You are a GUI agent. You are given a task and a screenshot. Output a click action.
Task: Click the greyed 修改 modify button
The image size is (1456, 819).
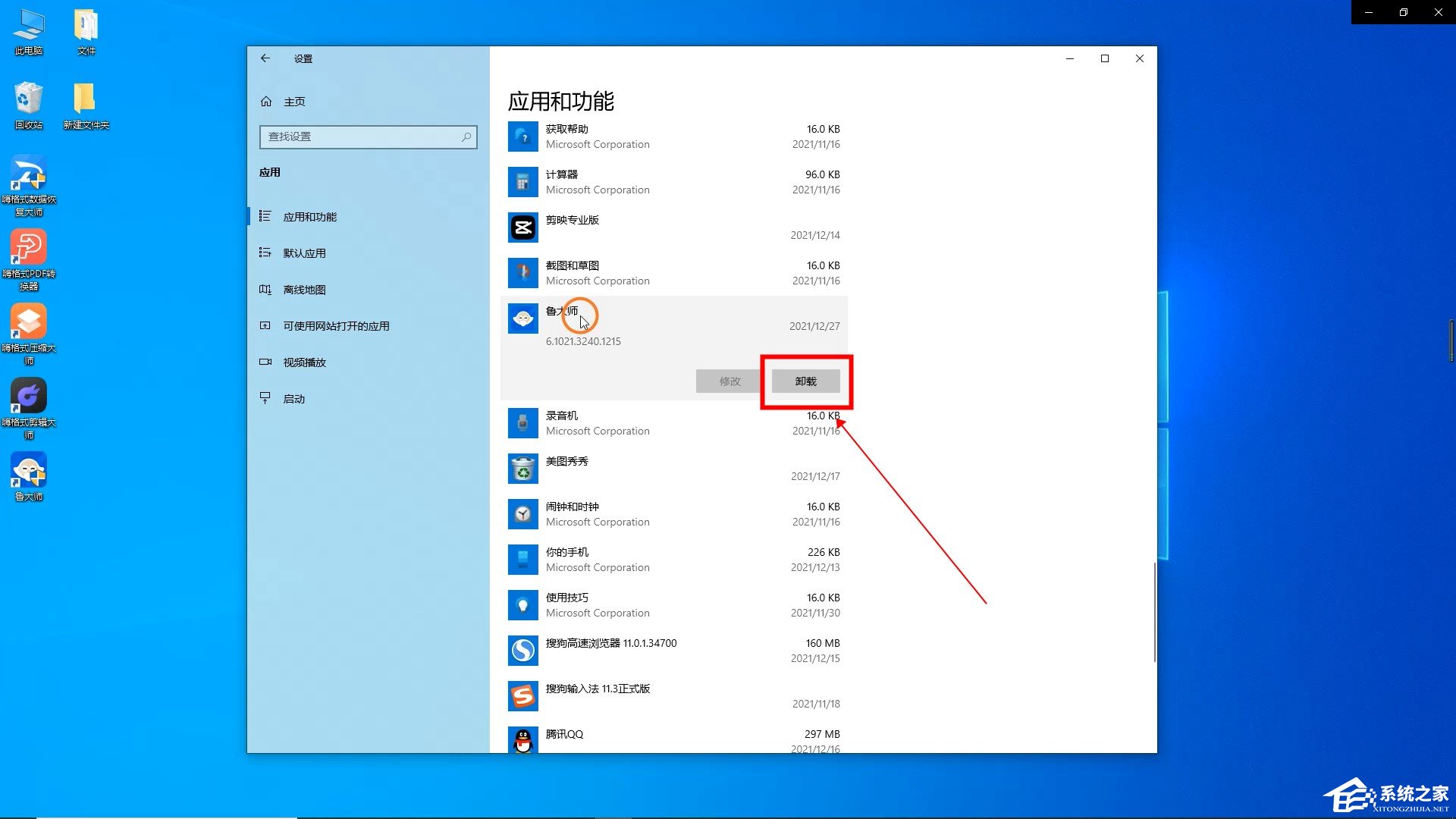point(730,381)
